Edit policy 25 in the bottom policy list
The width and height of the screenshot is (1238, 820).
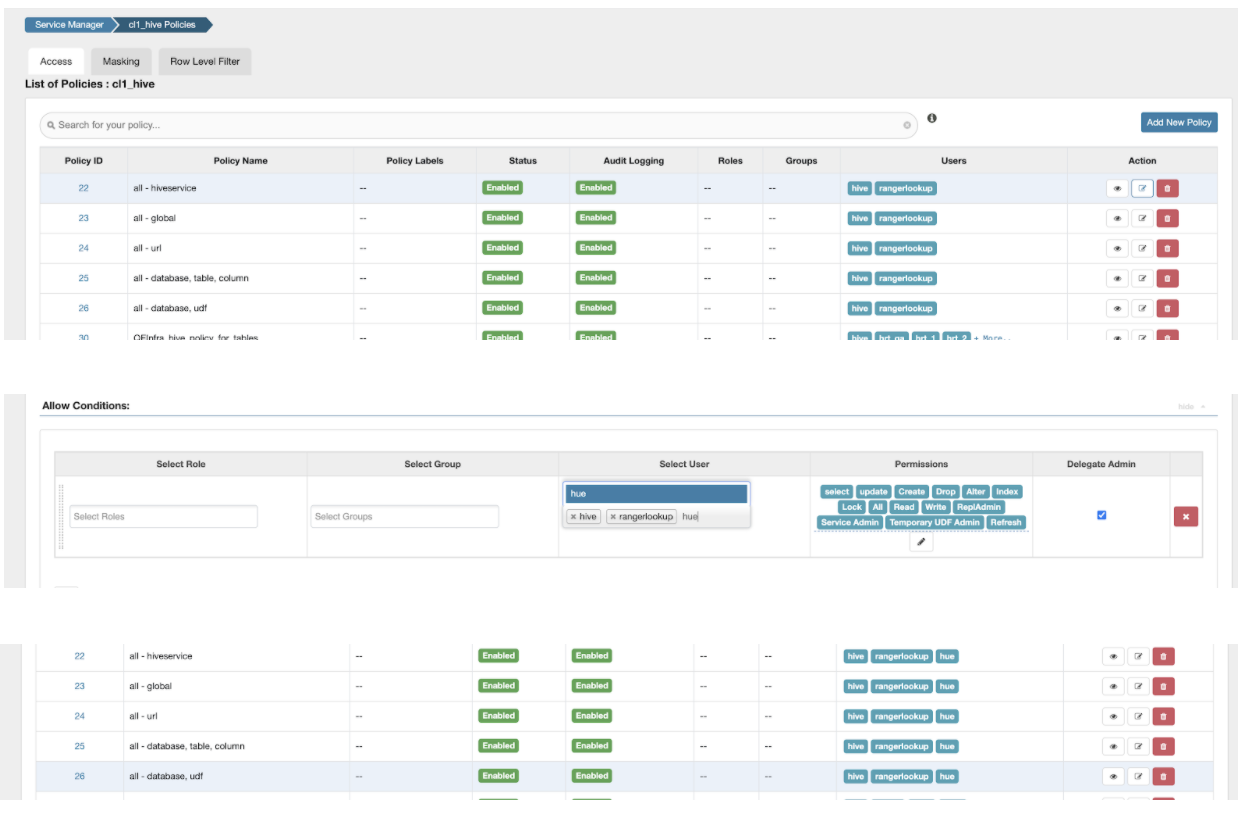coord(1138,746)
